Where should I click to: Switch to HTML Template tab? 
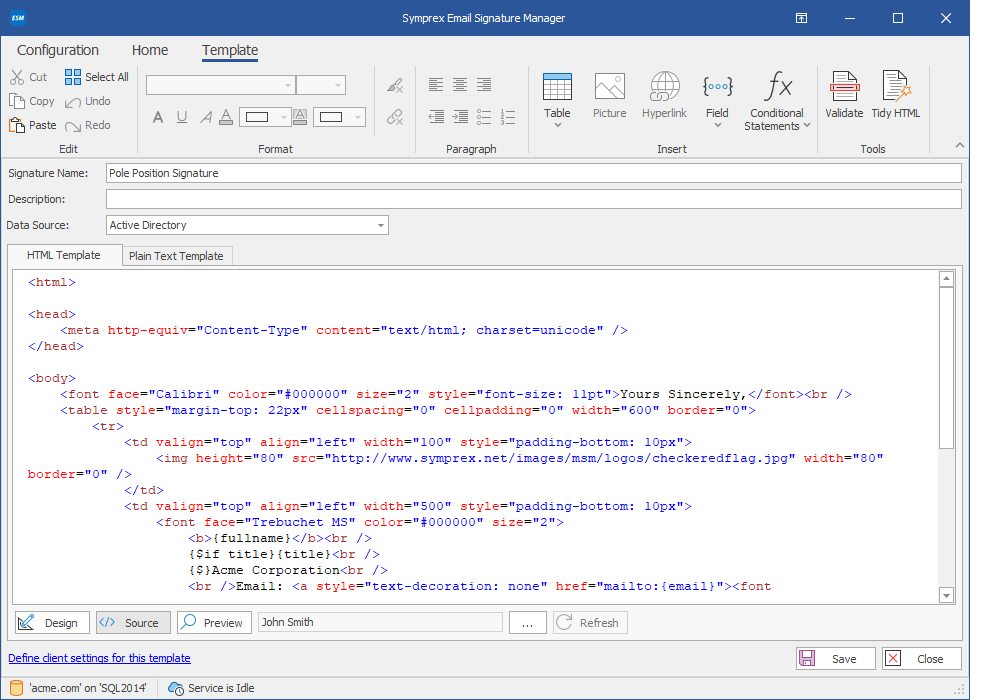click(63, 255)
